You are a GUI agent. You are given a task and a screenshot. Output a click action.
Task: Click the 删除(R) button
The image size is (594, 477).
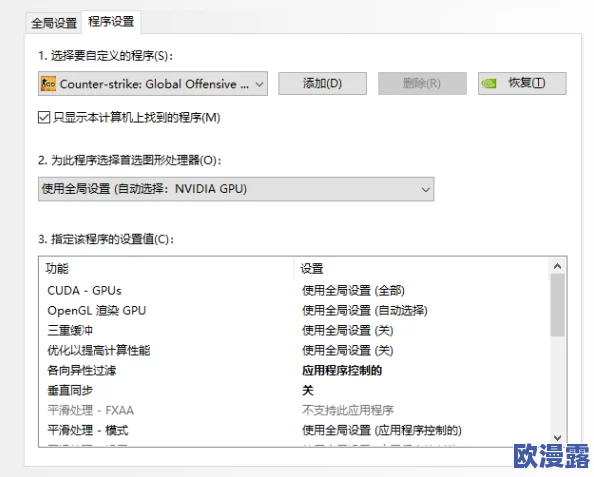pyautogui.click(x=422, y=83)
